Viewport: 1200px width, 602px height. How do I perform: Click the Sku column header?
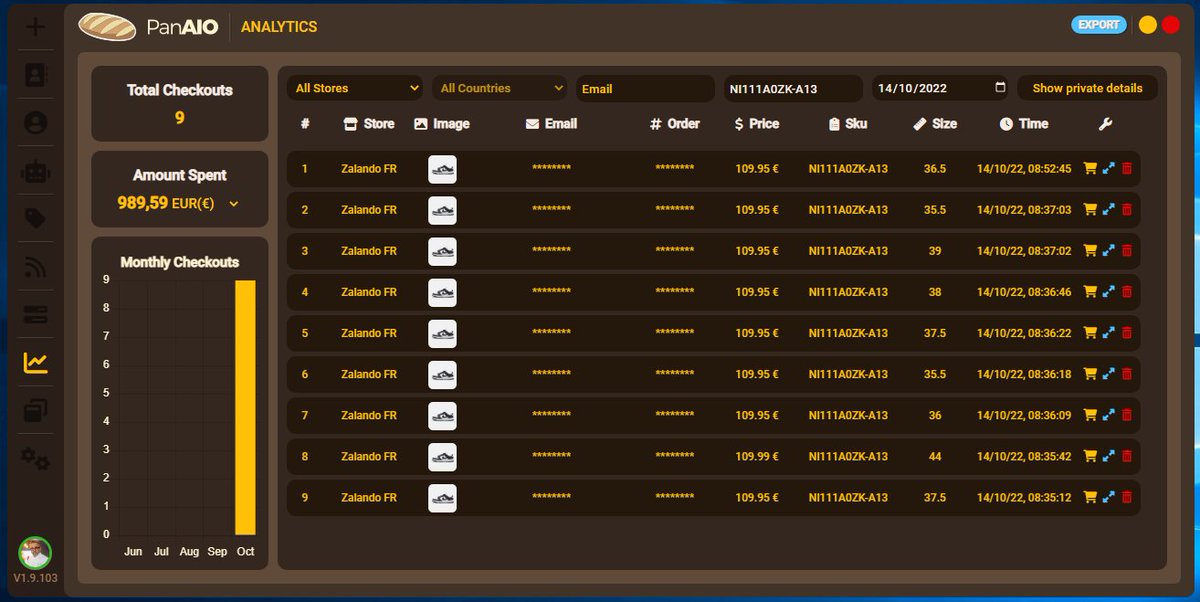pyautogui.click(x=848, y=124)
